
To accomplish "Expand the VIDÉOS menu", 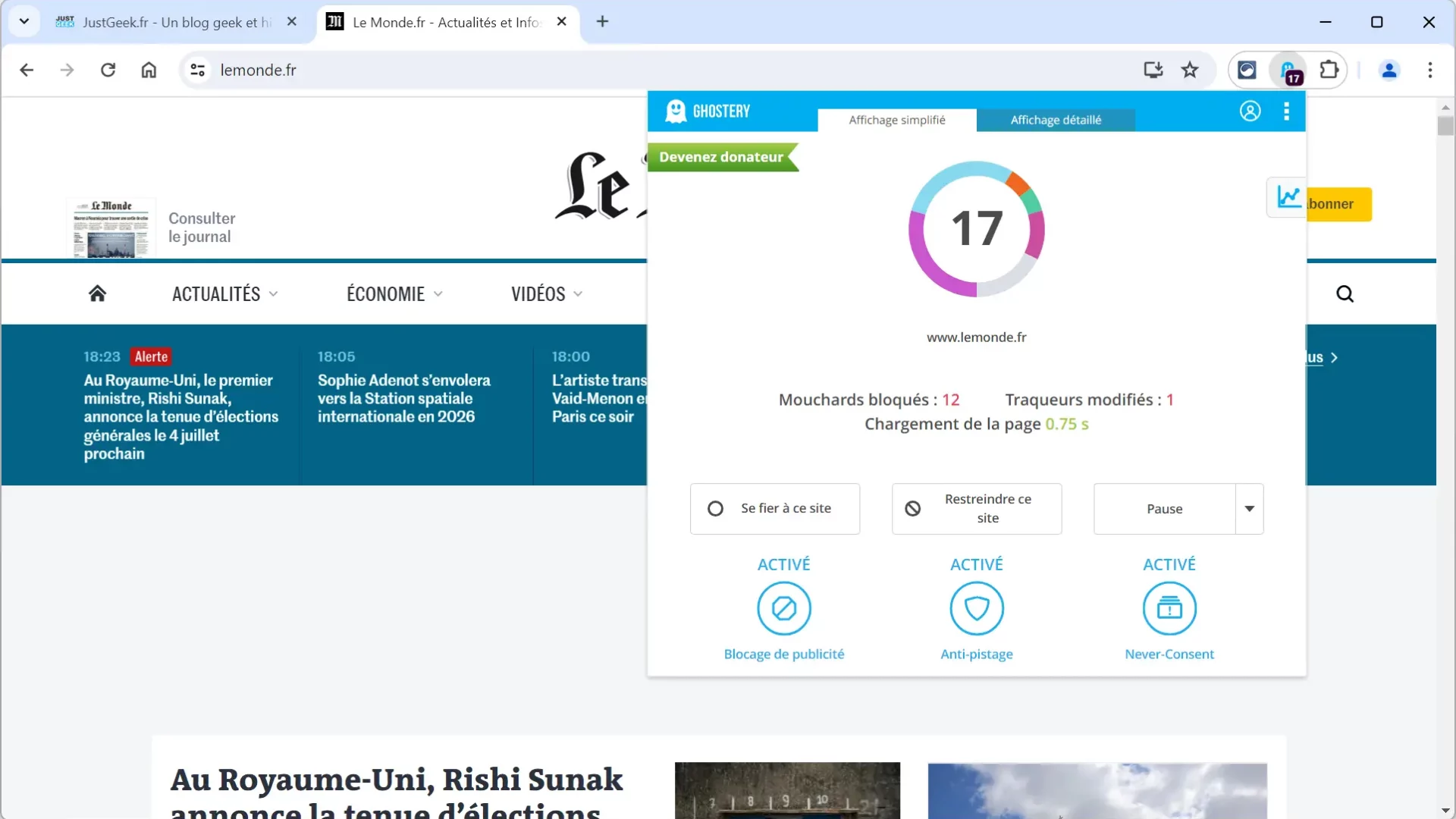I will pos(547,293).
